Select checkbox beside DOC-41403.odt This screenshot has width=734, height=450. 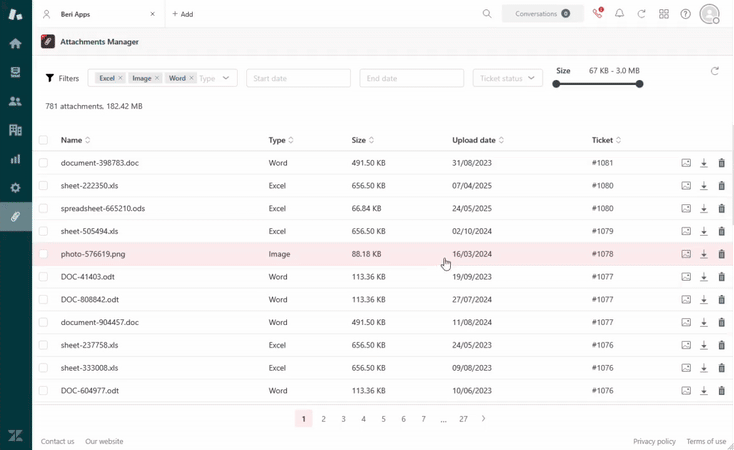coord(43,277)
